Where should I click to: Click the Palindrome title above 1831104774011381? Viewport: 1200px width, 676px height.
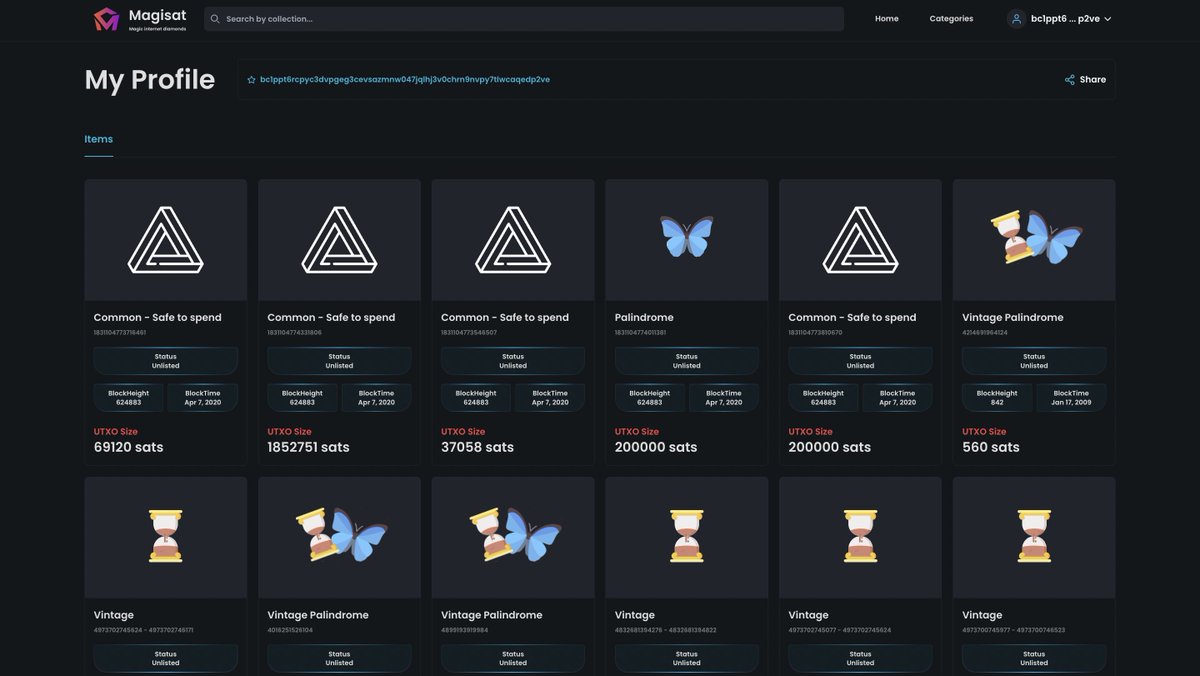pos(644,317)
